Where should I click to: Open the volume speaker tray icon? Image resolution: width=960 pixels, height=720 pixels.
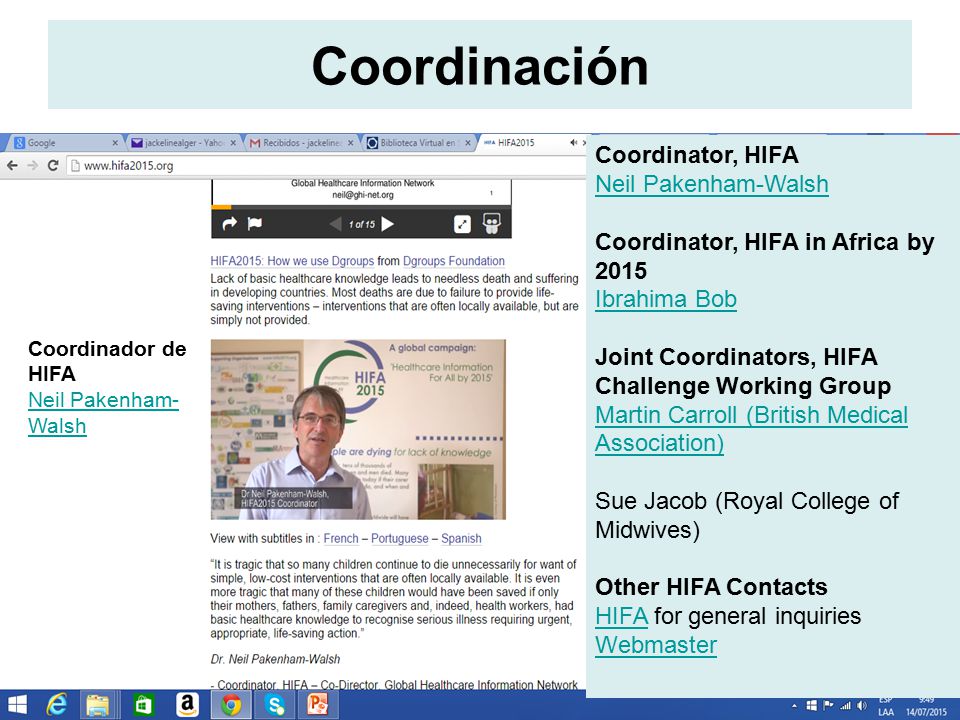862,706
